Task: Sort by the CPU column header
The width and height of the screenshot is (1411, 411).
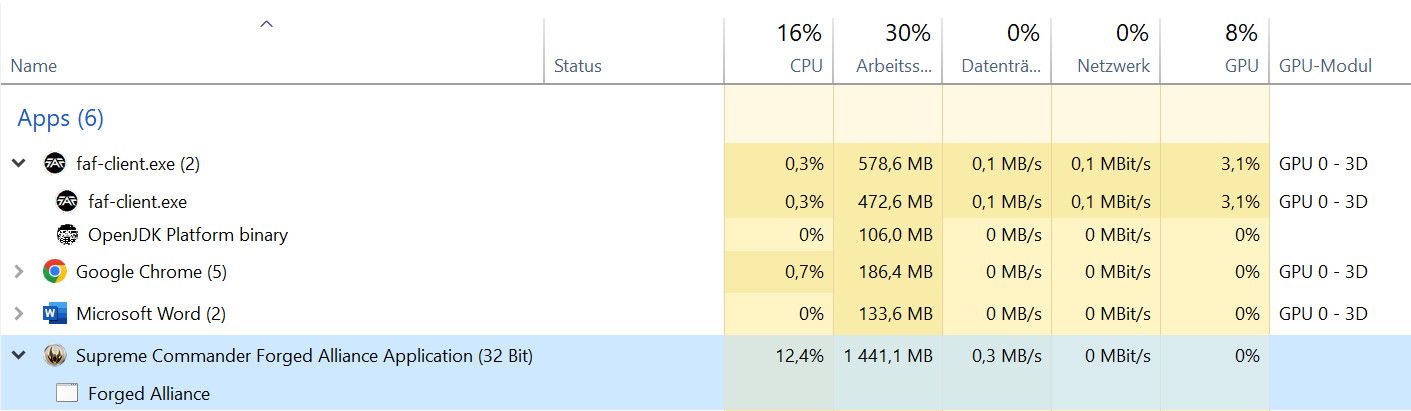Action: (x=778, y=50)
